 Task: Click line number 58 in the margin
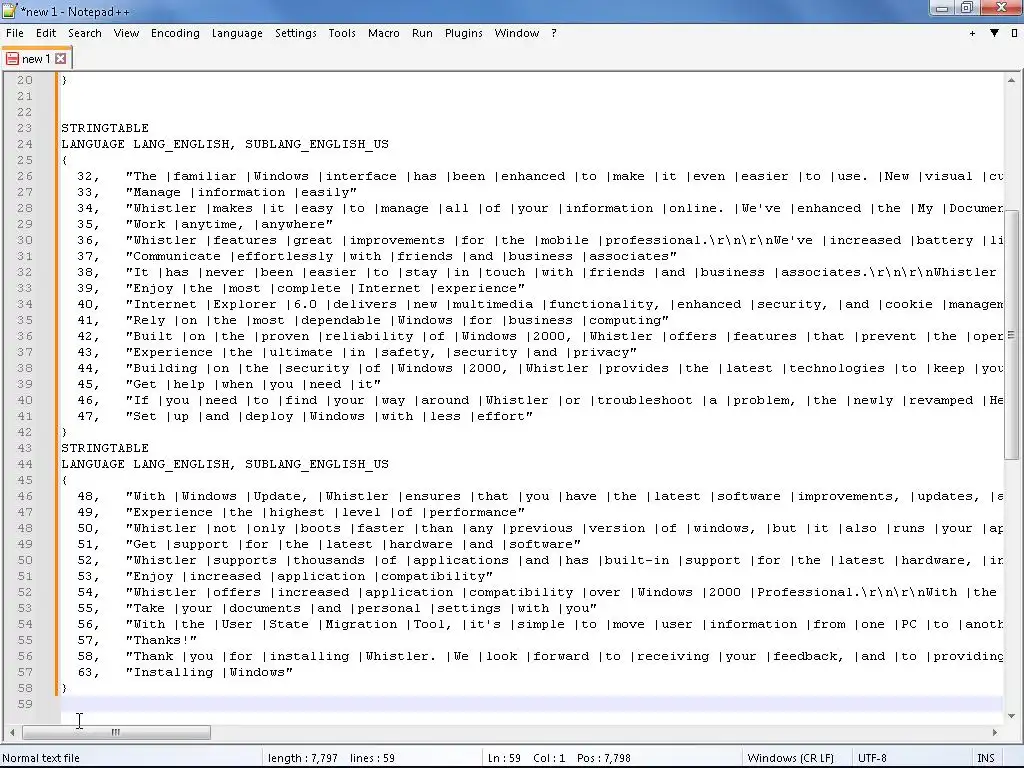click(x=25, y=688)
